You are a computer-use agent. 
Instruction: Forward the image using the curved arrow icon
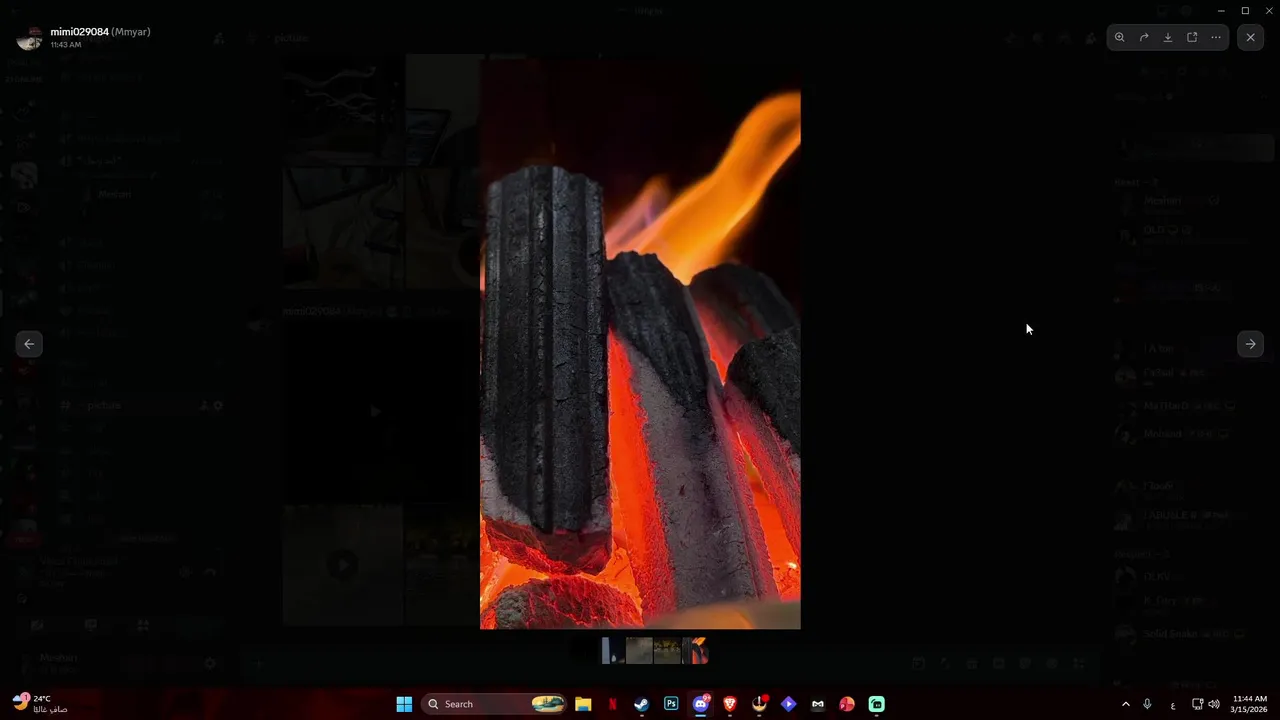tap(1144, 37)
